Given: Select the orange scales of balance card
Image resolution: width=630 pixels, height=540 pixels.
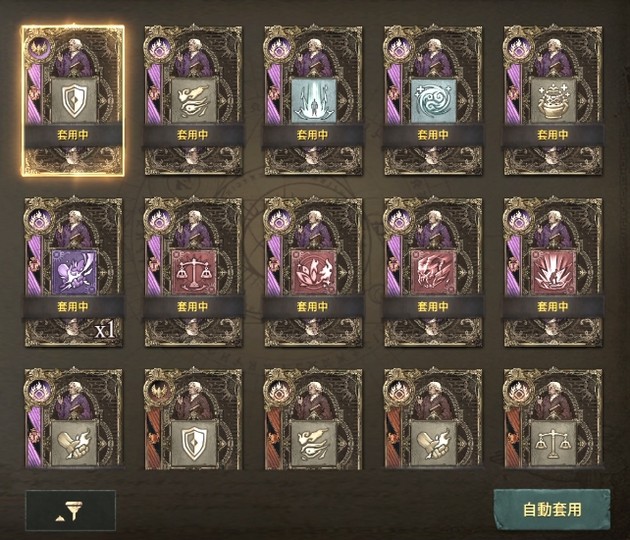Looking at the screenshot, I should (x=553, y=419).
